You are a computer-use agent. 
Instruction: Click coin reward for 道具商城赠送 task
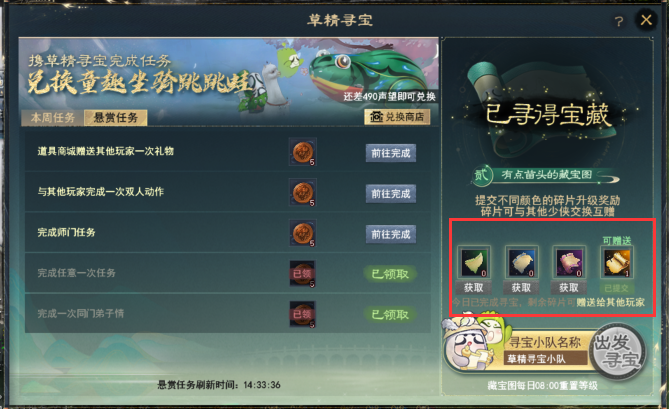[x=303, y=152]
